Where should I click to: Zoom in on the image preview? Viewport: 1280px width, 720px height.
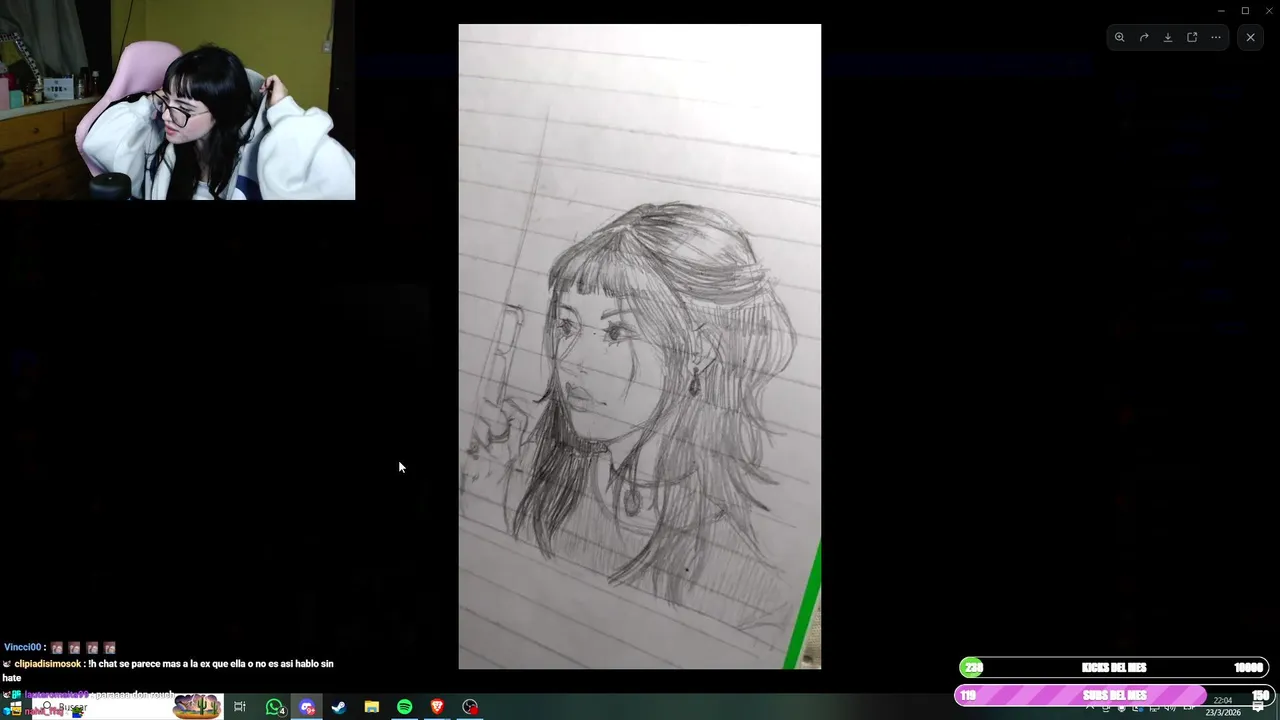1120,37
